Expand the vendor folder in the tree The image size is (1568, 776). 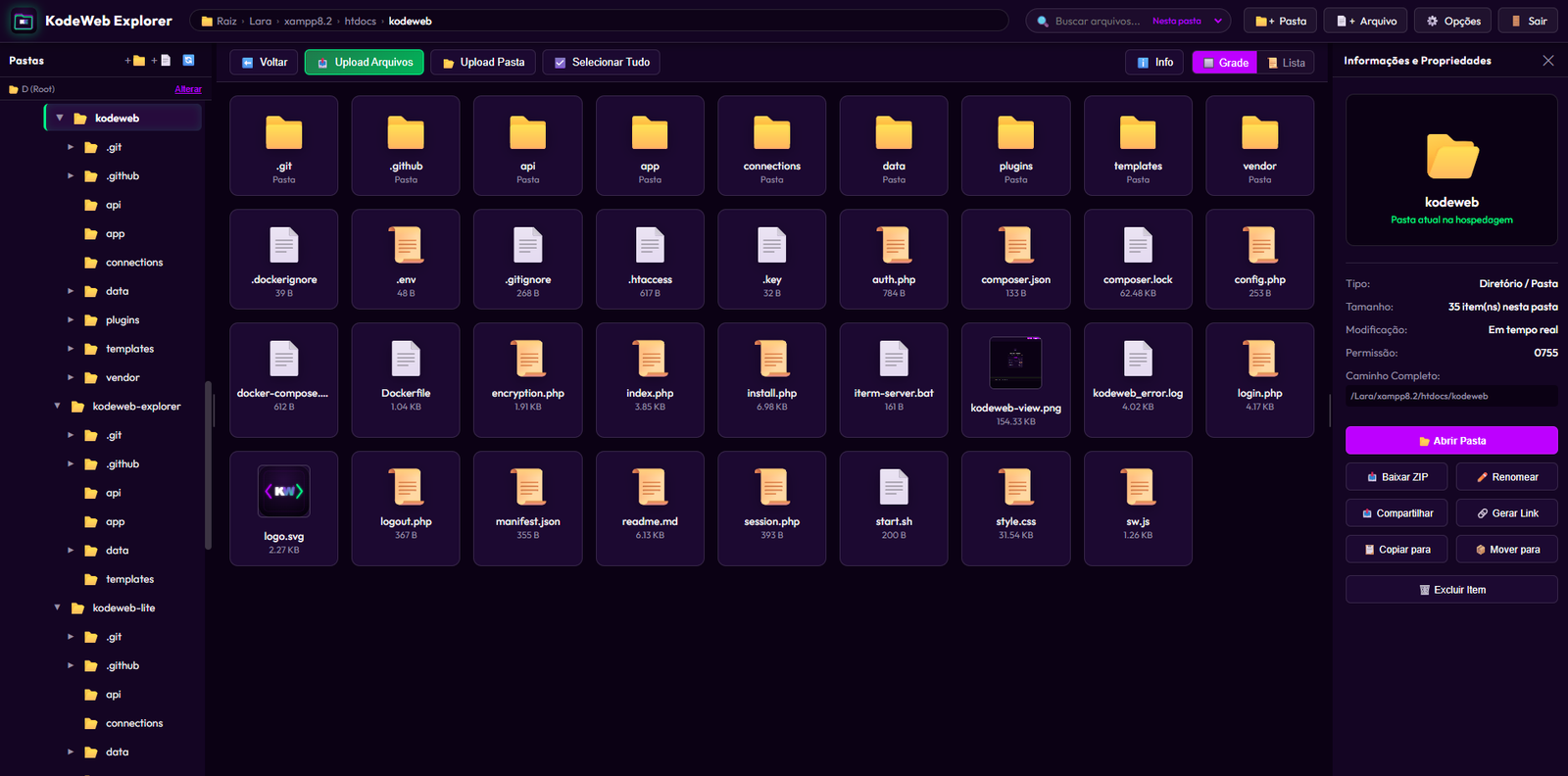pyautogui.click(x=71, y=377)
